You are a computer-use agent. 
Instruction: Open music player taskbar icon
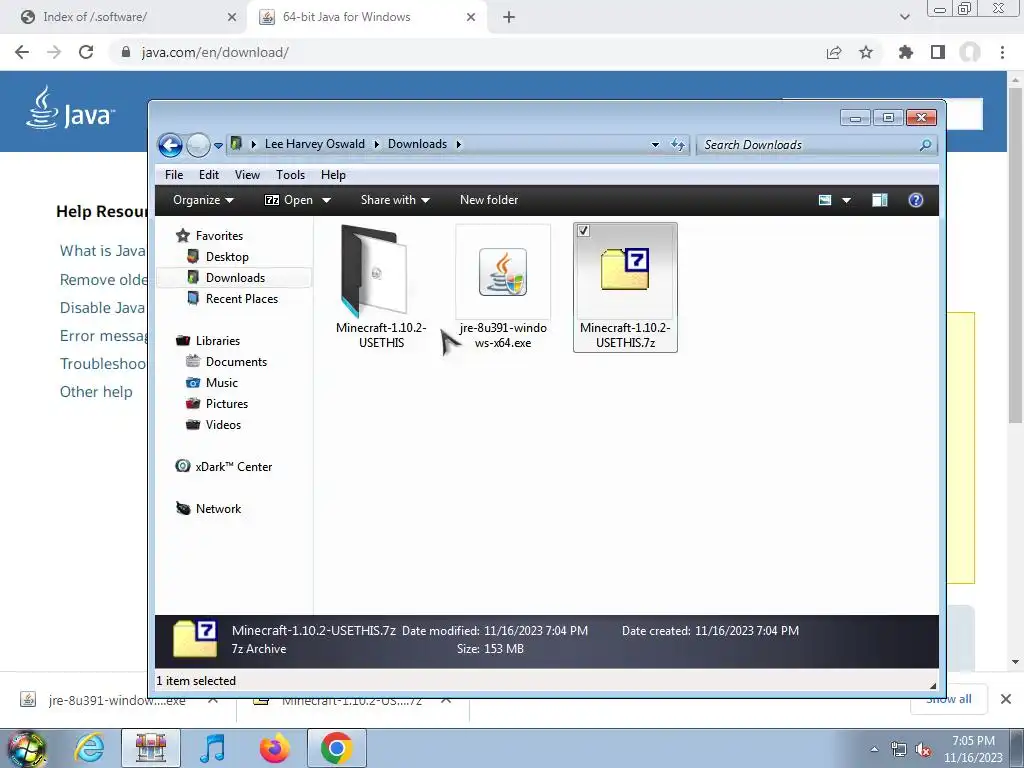212,748
